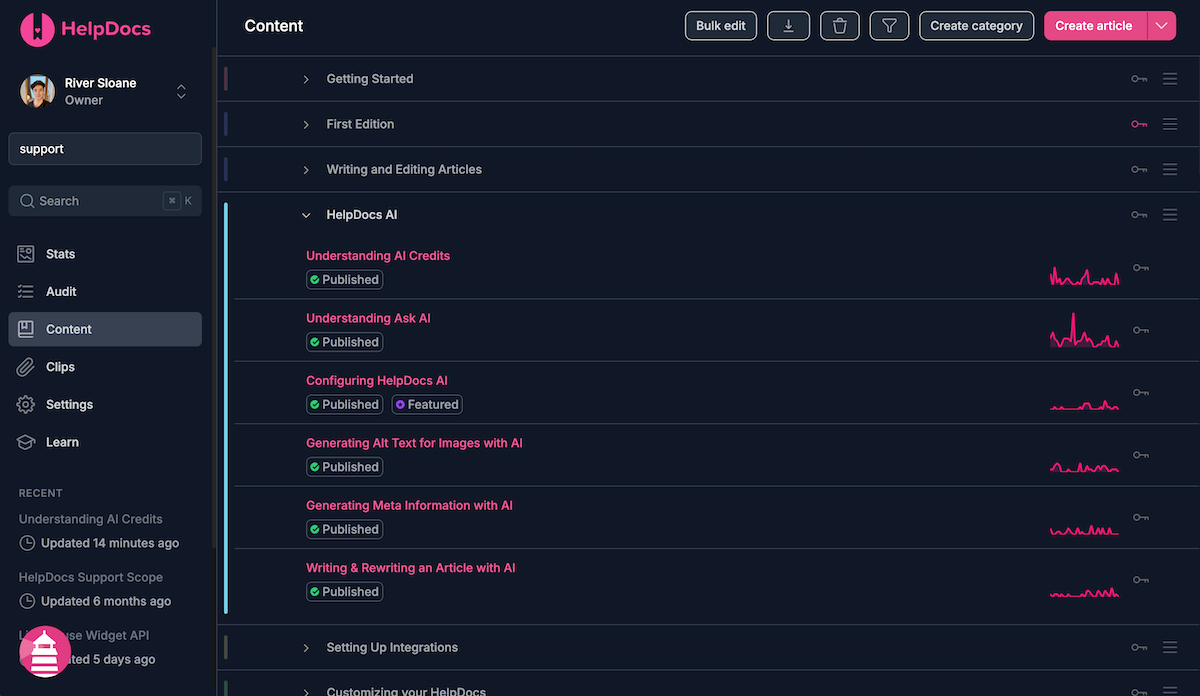Click the search magnifier icon

27,201
